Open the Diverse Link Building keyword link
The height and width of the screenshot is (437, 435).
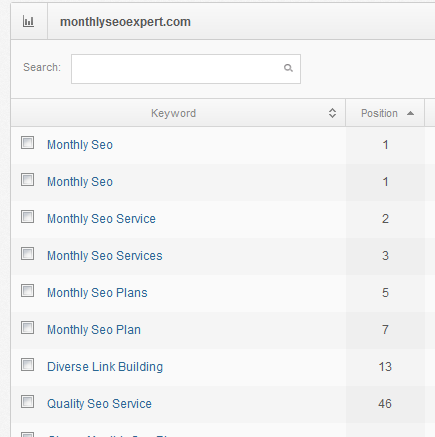click(x=105, y=367)
